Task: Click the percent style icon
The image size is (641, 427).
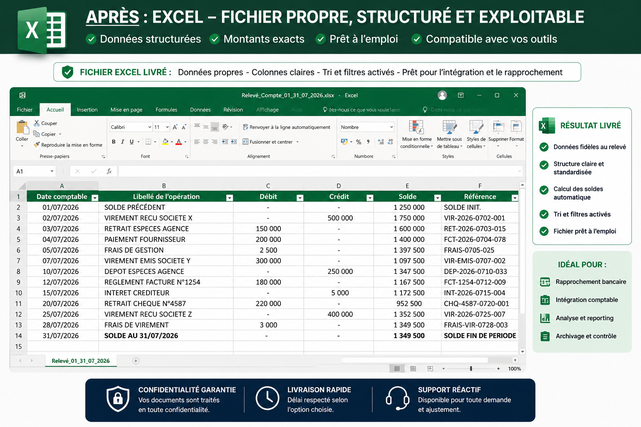Action: pyautogui.click(x=359, y=142)
